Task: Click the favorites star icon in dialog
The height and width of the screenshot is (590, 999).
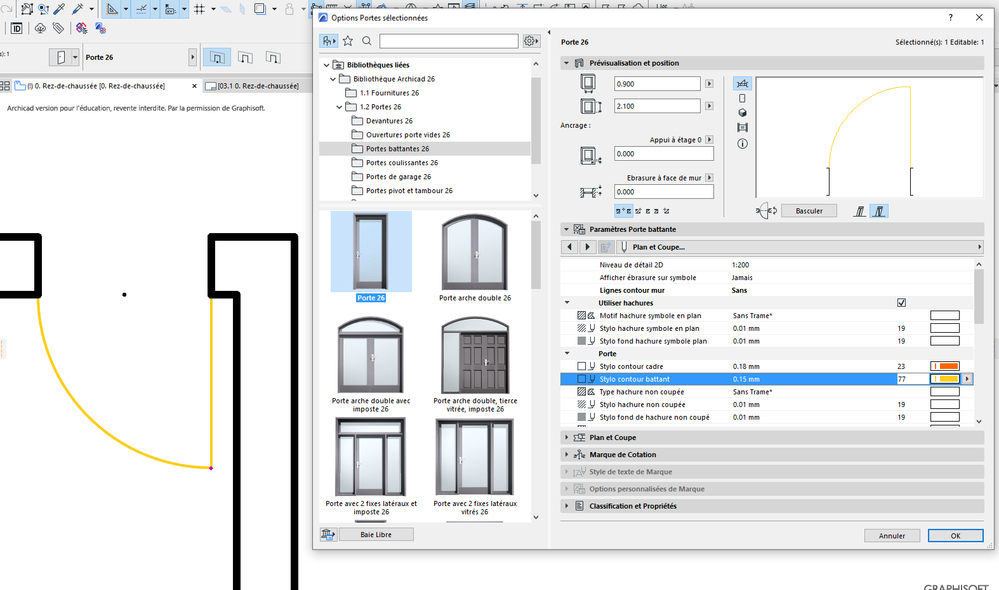Action: (x=348, y=41)
